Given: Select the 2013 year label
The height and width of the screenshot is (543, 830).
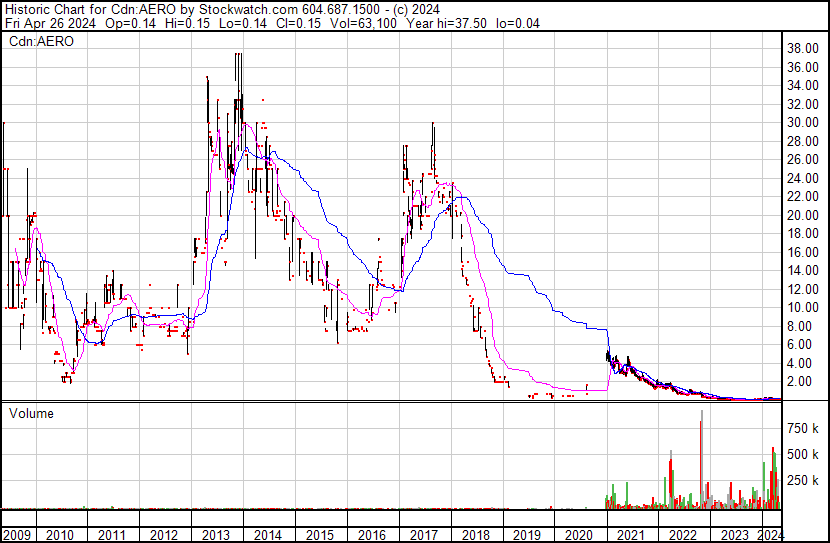Looking at the screenshot, I should 215,535.
